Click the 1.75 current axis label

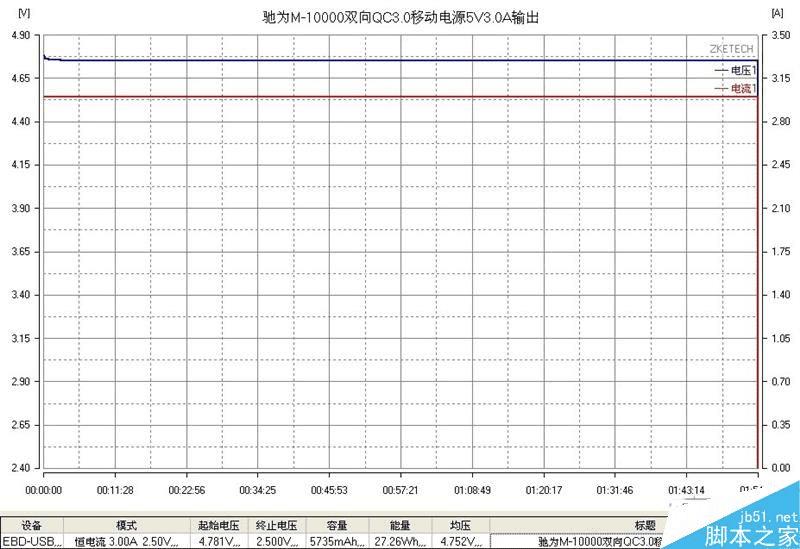coord(781,252)
